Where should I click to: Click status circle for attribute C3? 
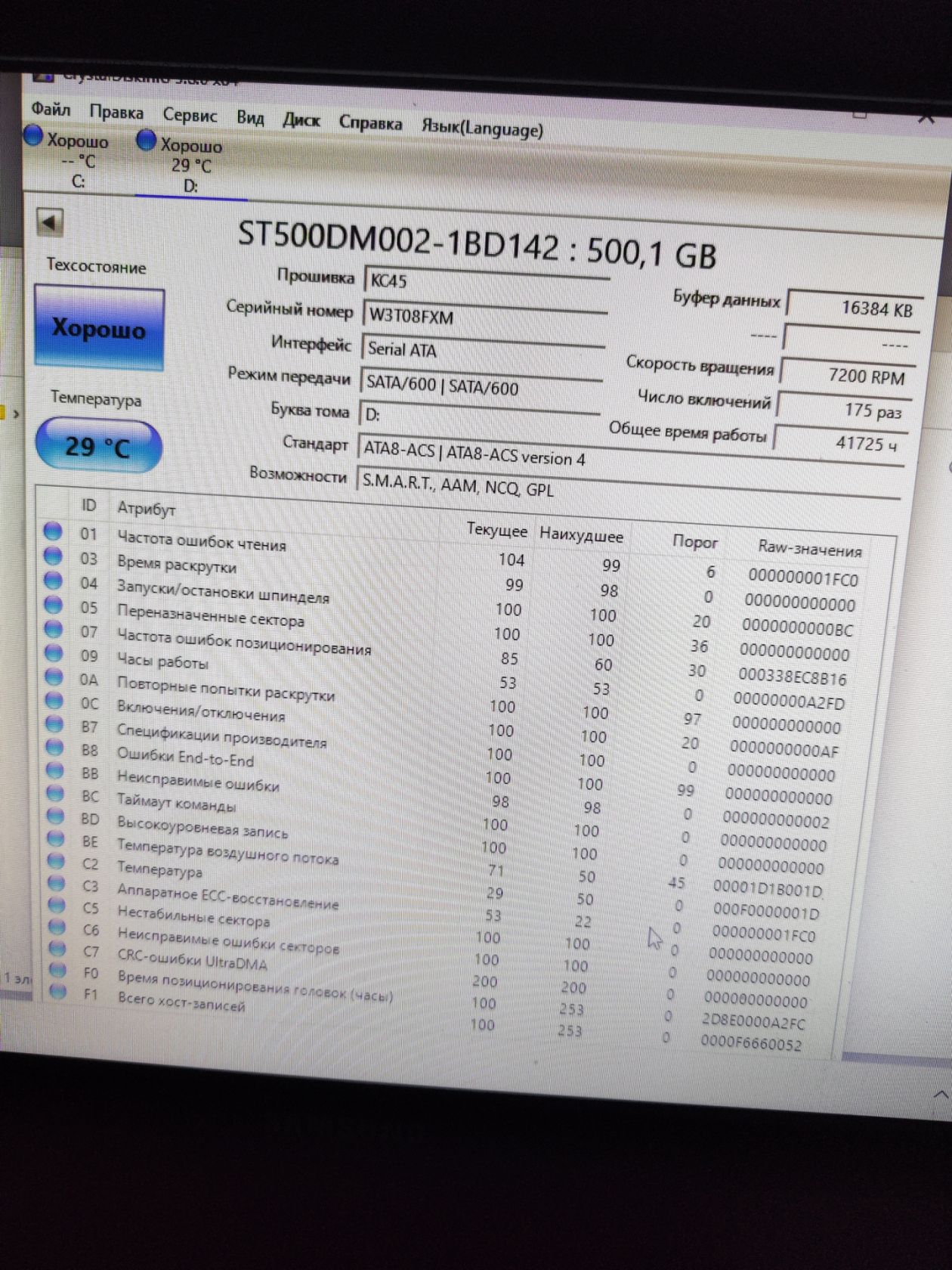pos(57,883)
